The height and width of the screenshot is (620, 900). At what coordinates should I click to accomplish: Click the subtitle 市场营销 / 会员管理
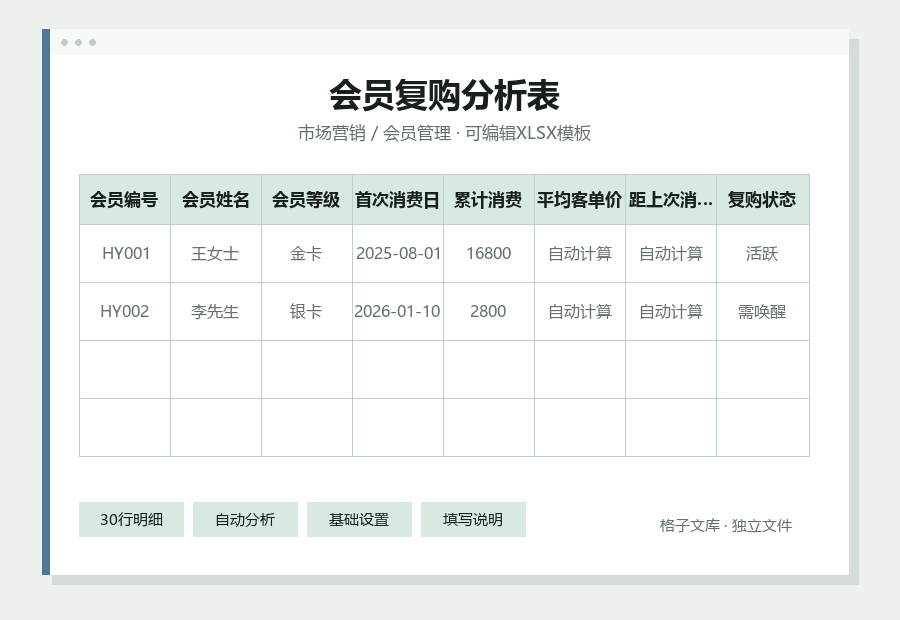coord(375,133)
